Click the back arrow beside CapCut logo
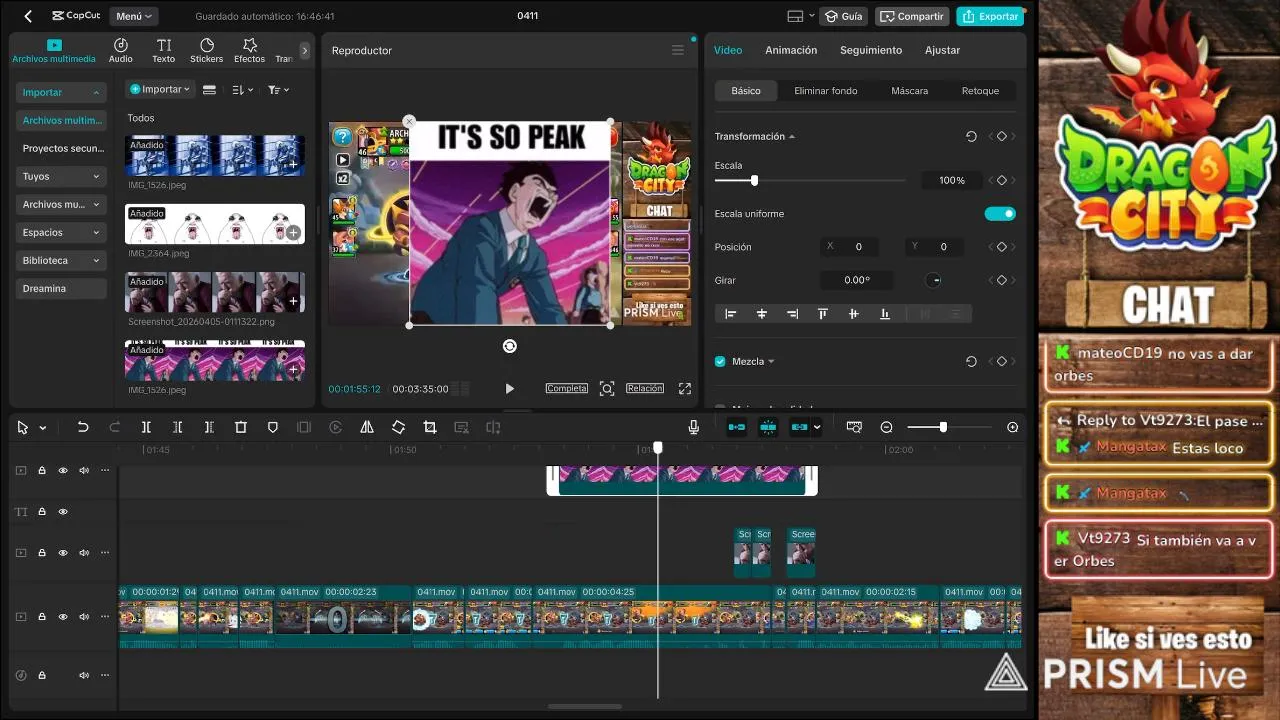This screenshot has width=1280, height=720. 28,16
